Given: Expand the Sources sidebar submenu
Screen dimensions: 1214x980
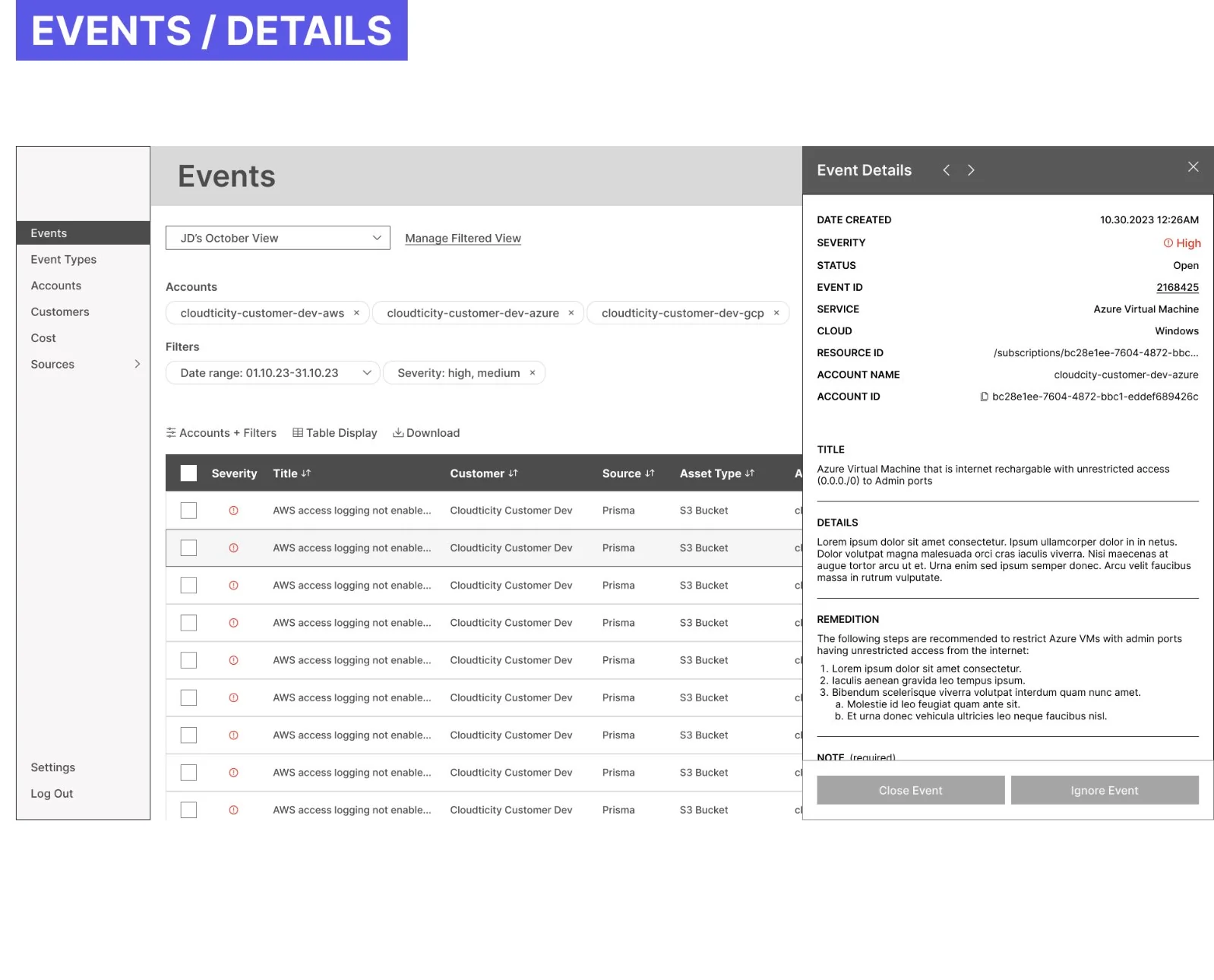Looking at the screenshot, I should (137, 365).
